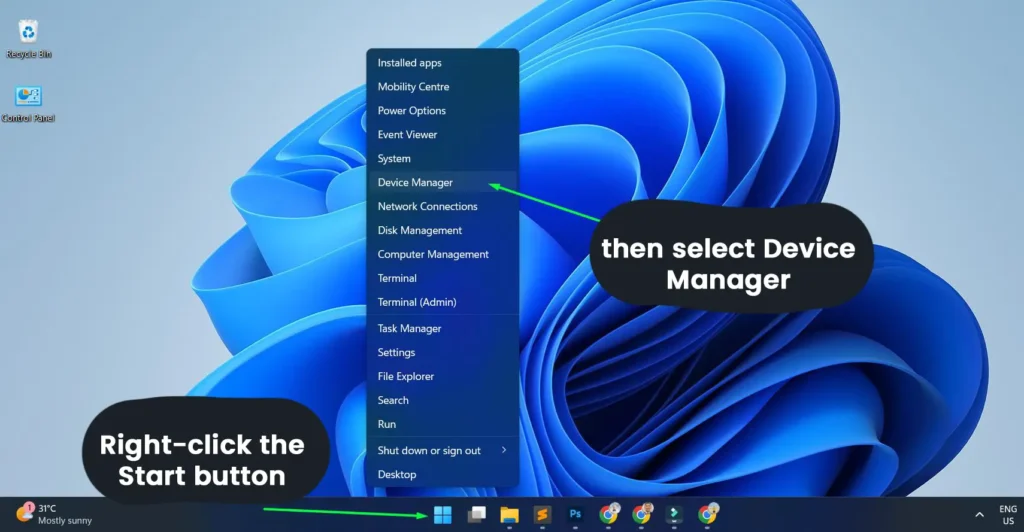
Task: Launch Disk Management
Action: pos(443,230)
